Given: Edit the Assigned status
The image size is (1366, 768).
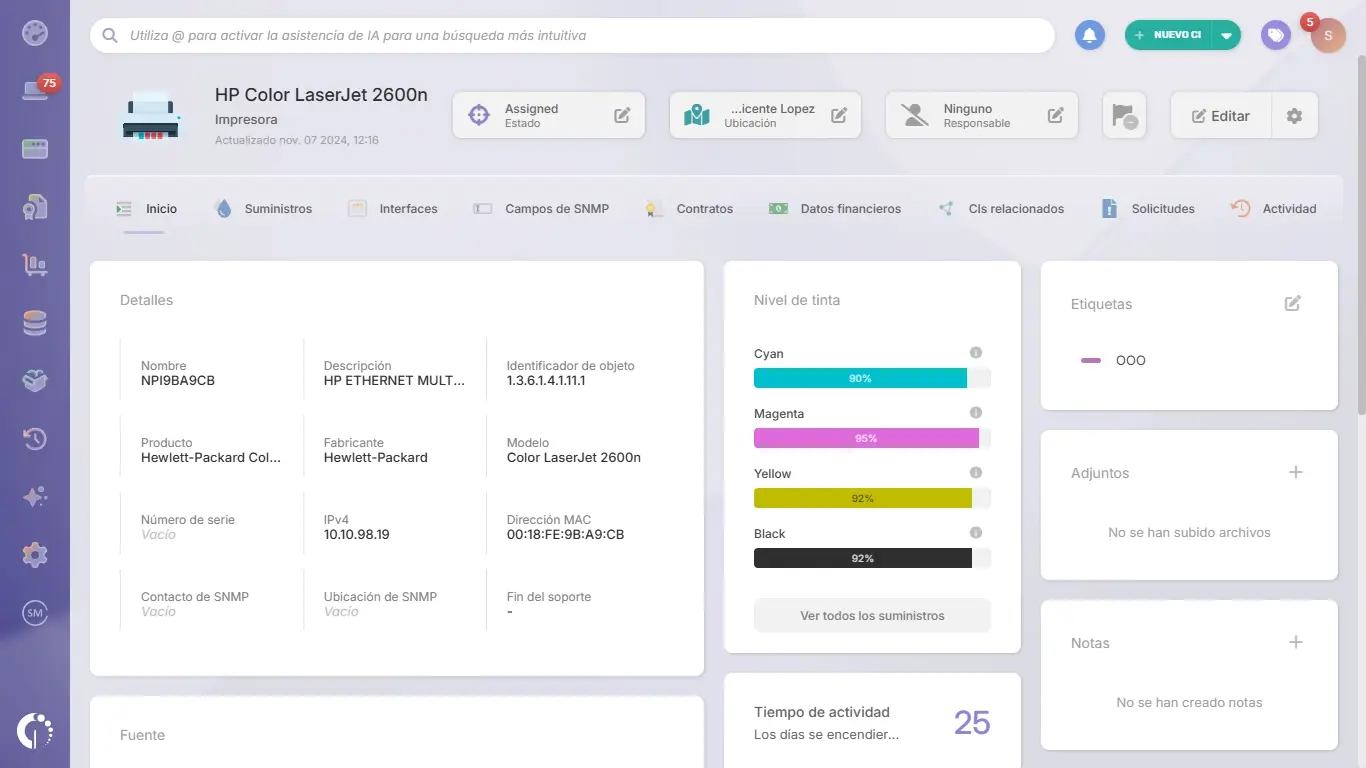Looking at the screenshot, I should (x=622, y=115).
